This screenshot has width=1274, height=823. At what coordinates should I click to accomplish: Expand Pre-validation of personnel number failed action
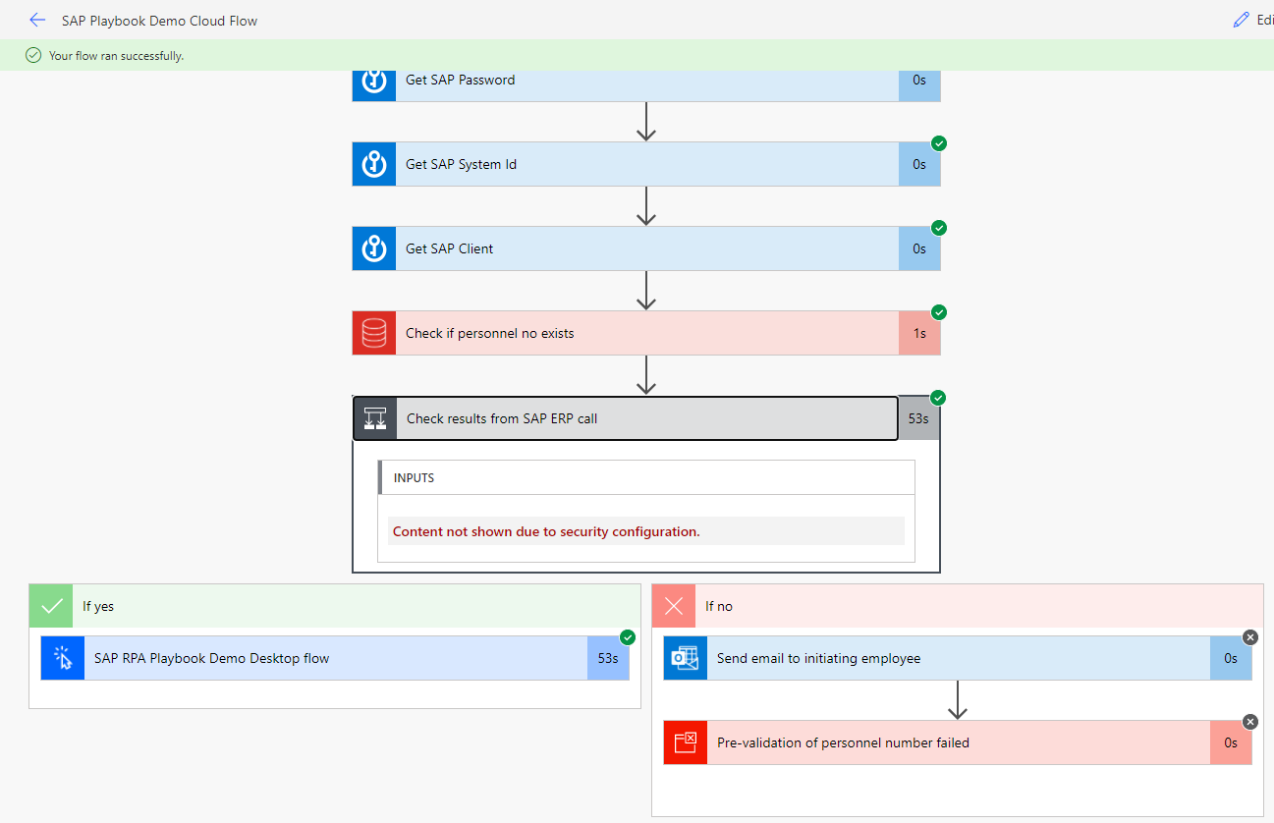coord(958,742)
